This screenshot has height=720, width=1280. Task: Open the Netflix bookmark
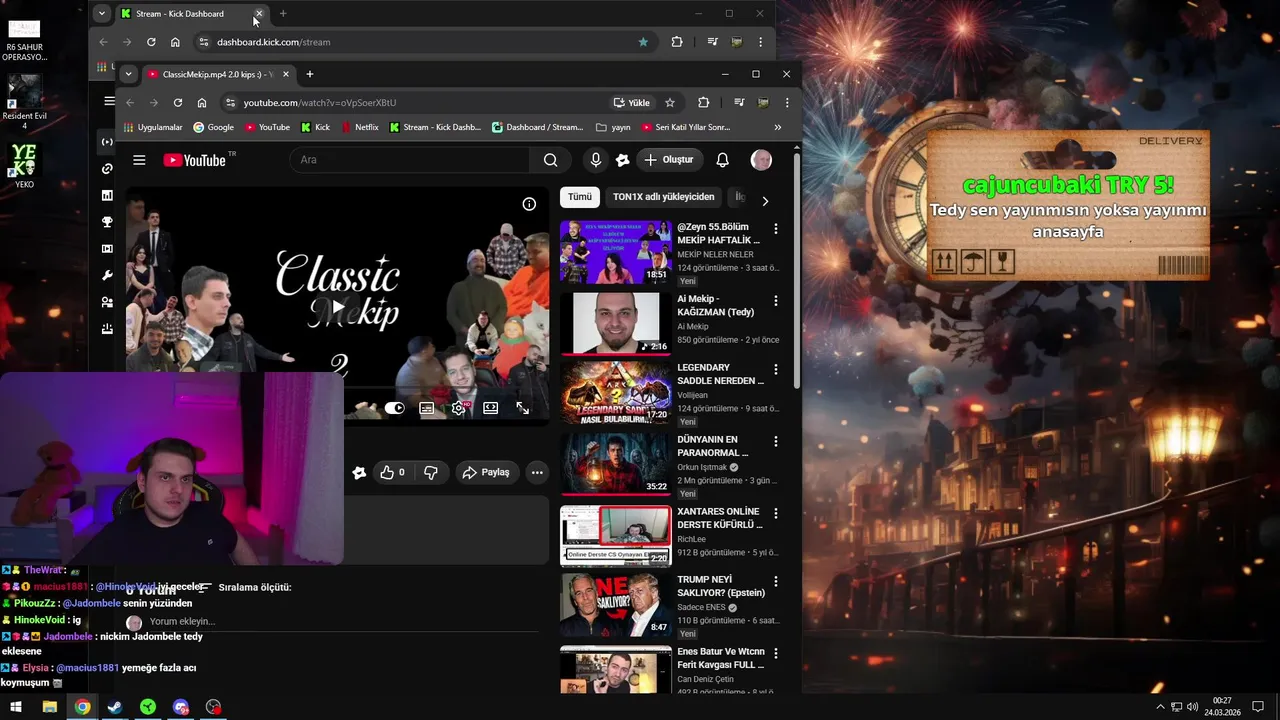point(360,127)
